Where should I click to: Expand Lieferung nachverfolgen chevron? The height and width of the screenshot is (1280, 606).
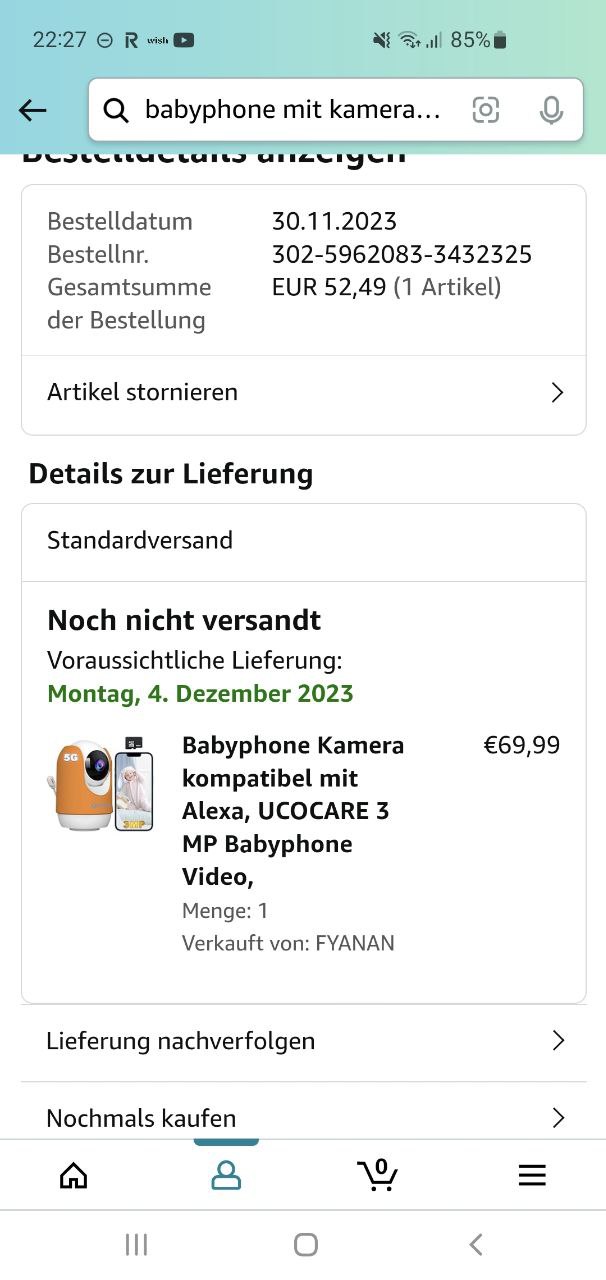pyautogui.click(x=558, y=1041)
